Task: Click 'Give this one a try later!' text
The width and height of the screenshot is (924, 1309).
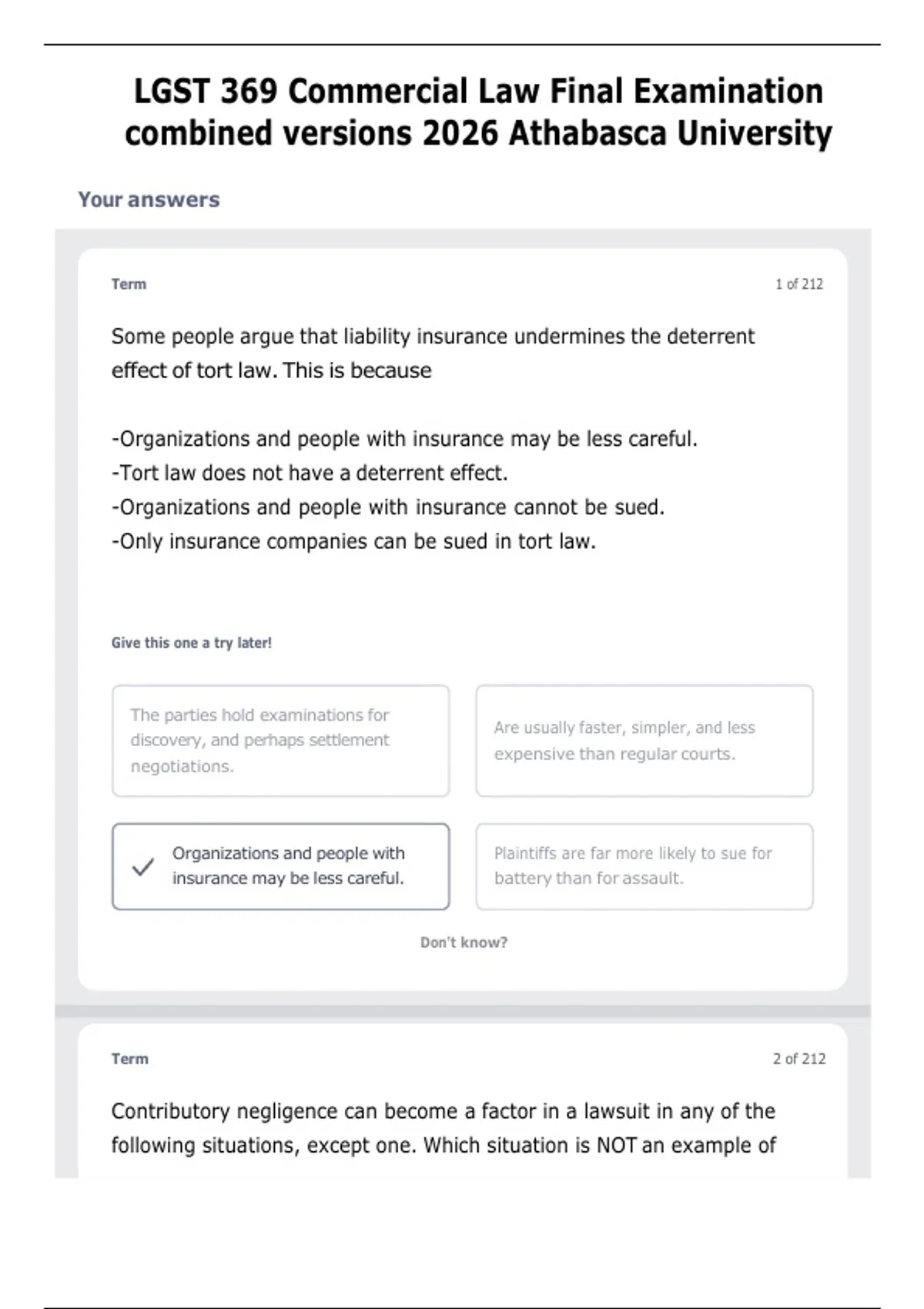Action: click(192, 643)
